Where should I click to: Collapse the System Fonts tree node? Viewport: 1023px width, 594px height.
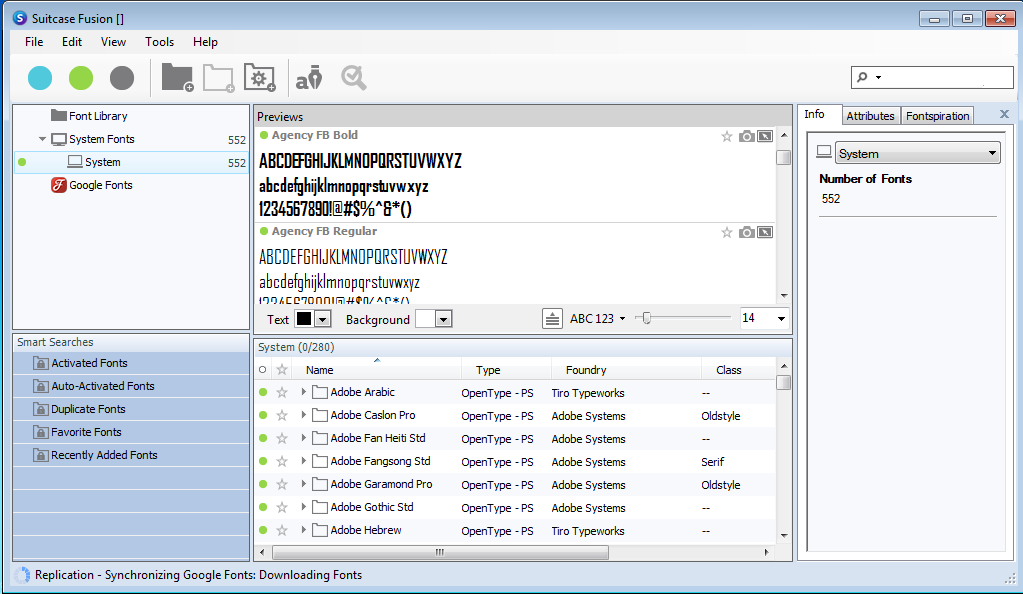[x=42, y=139]
